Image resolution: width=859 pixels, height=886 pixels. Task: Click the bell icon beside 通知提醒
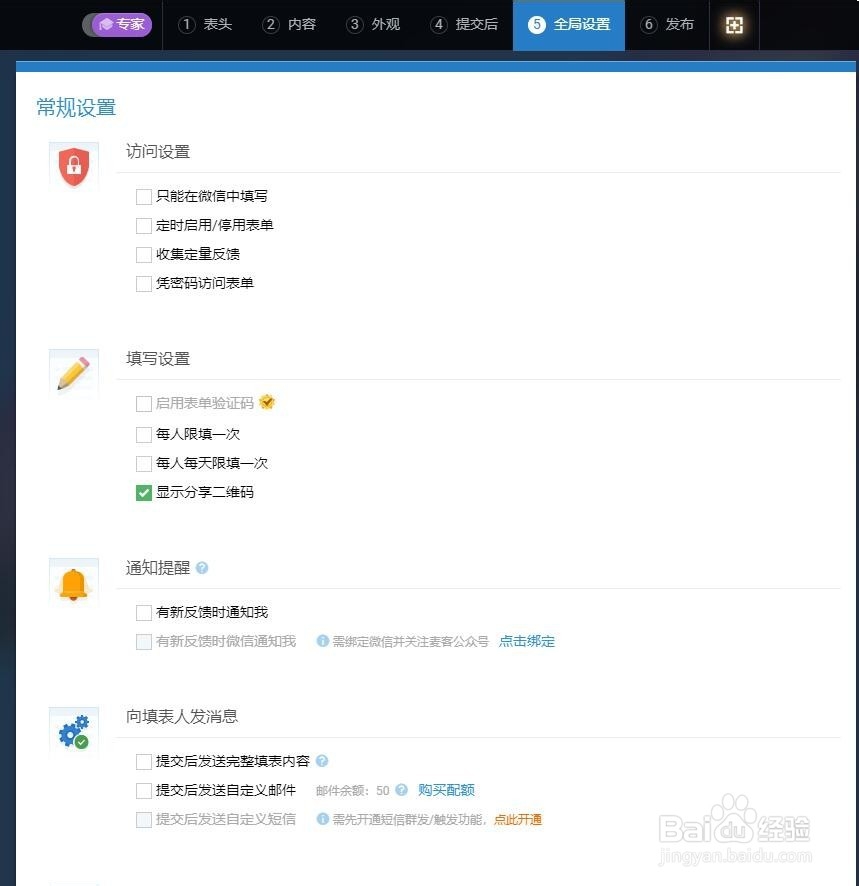click(74, 581)
